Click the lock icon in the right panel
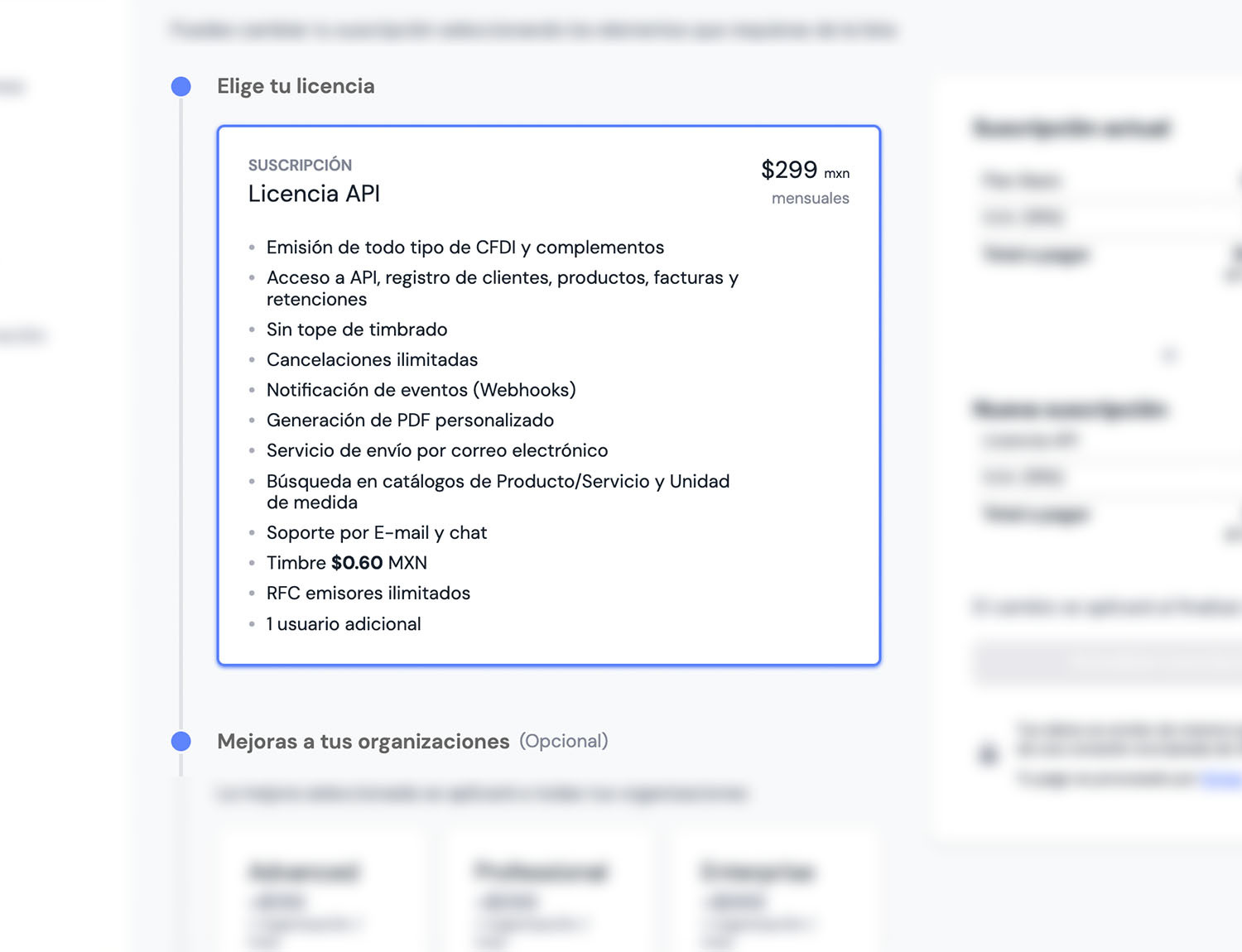Viewport: 1242px width, 952px height. coord(988,754)
